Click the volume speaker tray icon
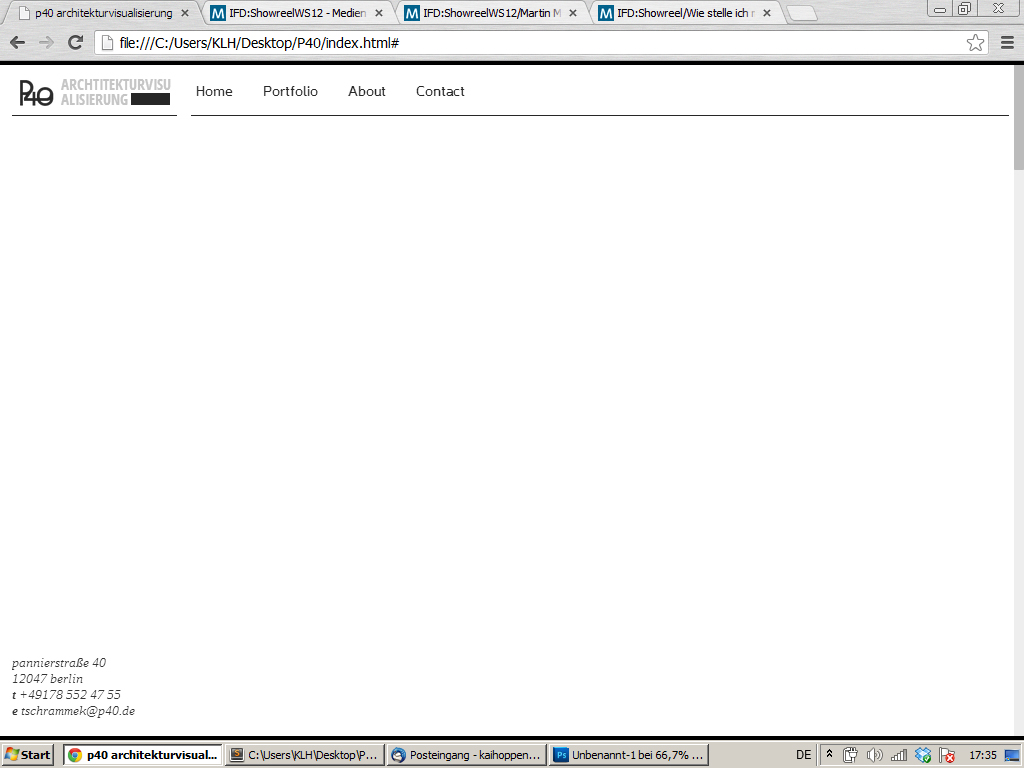 (875, 755)
